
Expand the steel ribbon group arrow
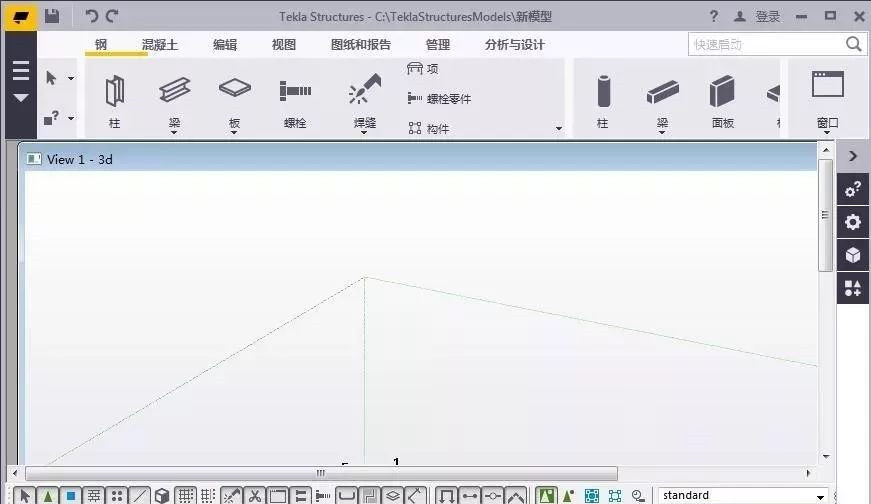(558, 129)
